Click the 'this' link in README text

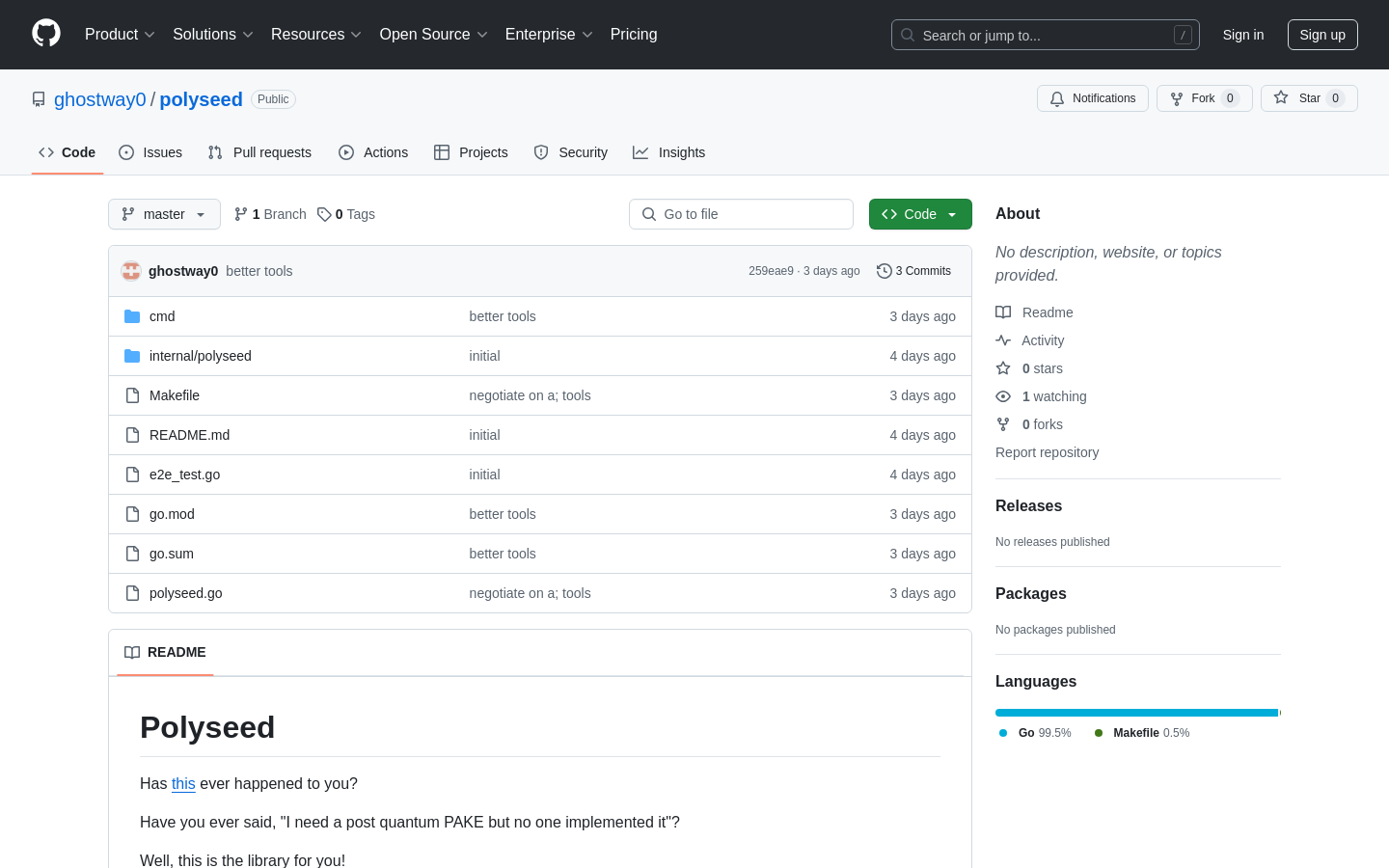point(183,784)
